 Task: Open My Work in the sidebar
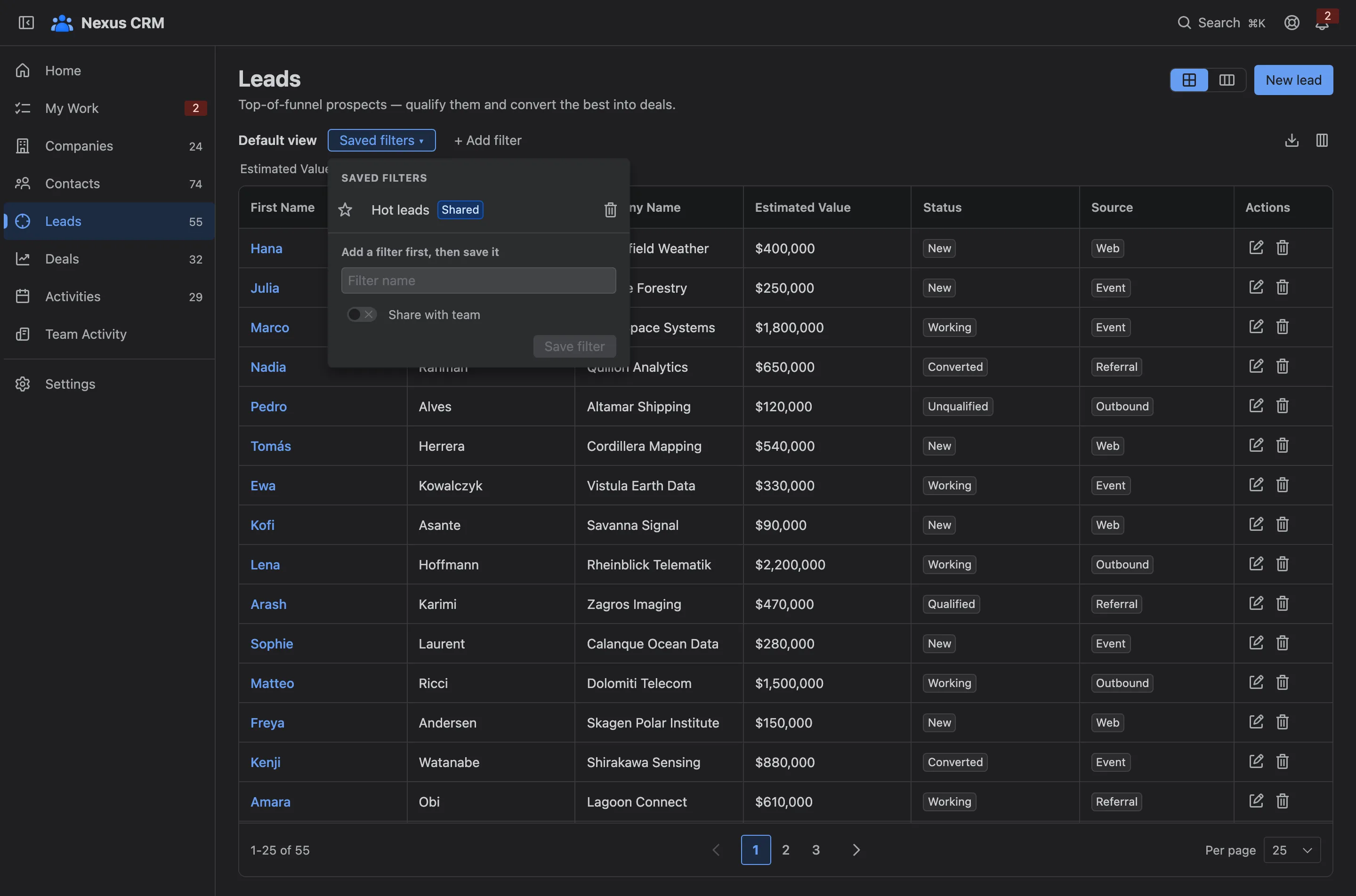(x=109, y=108)
